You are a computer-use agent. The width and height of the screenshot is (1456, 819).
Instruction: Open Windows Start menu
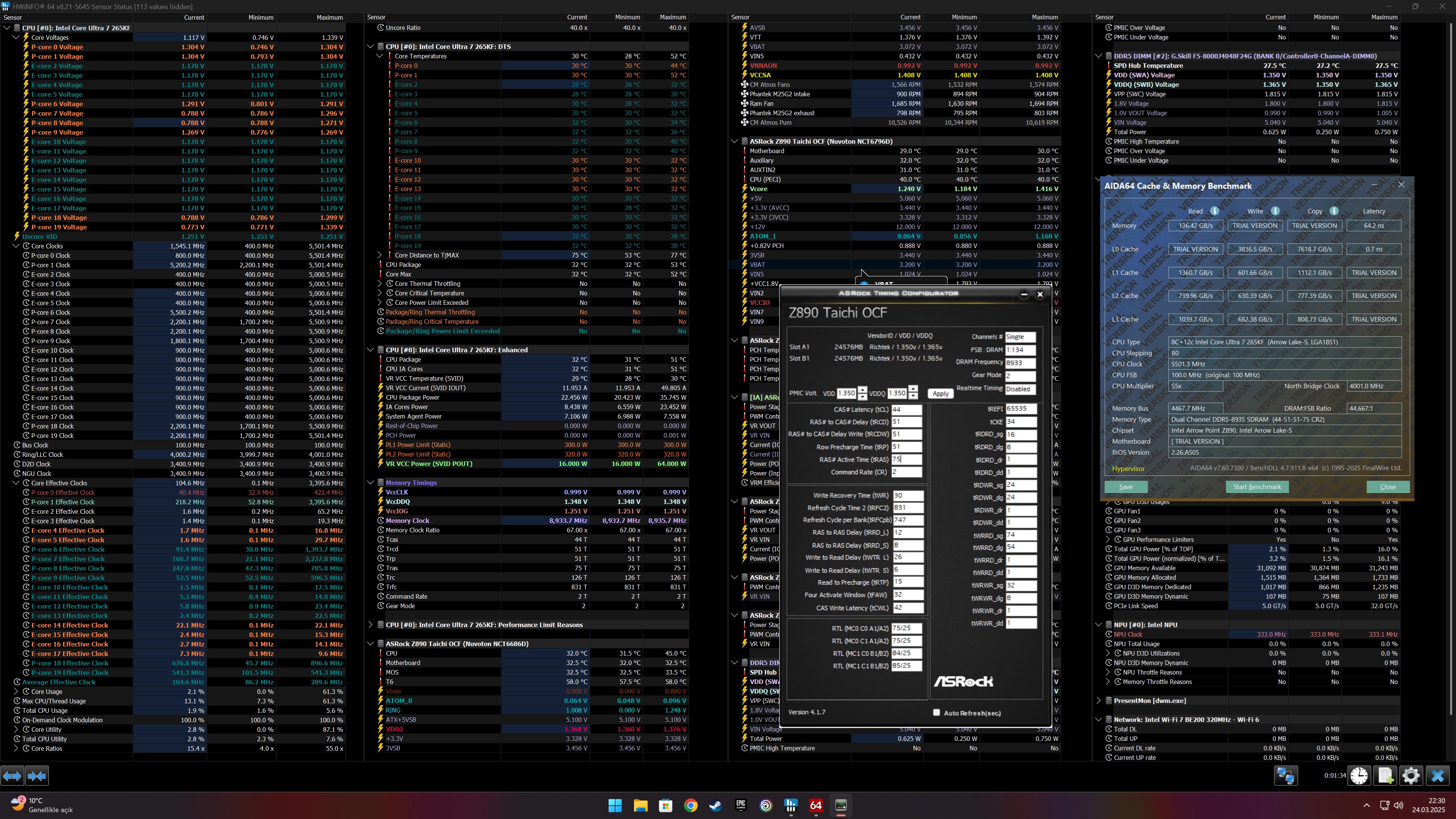point(615,805)
